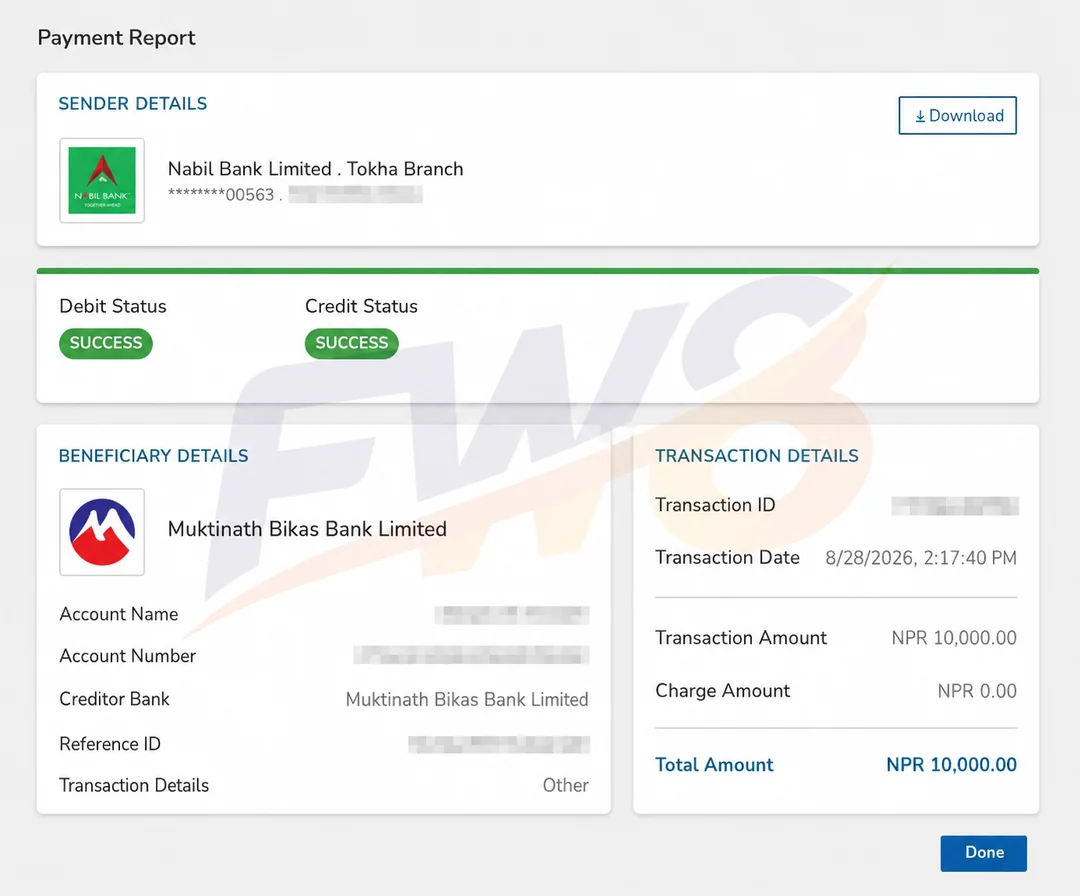The image size is (1080, 896).
Task: Click the 'Reference ID' label
Action: (x=110, y=744)
